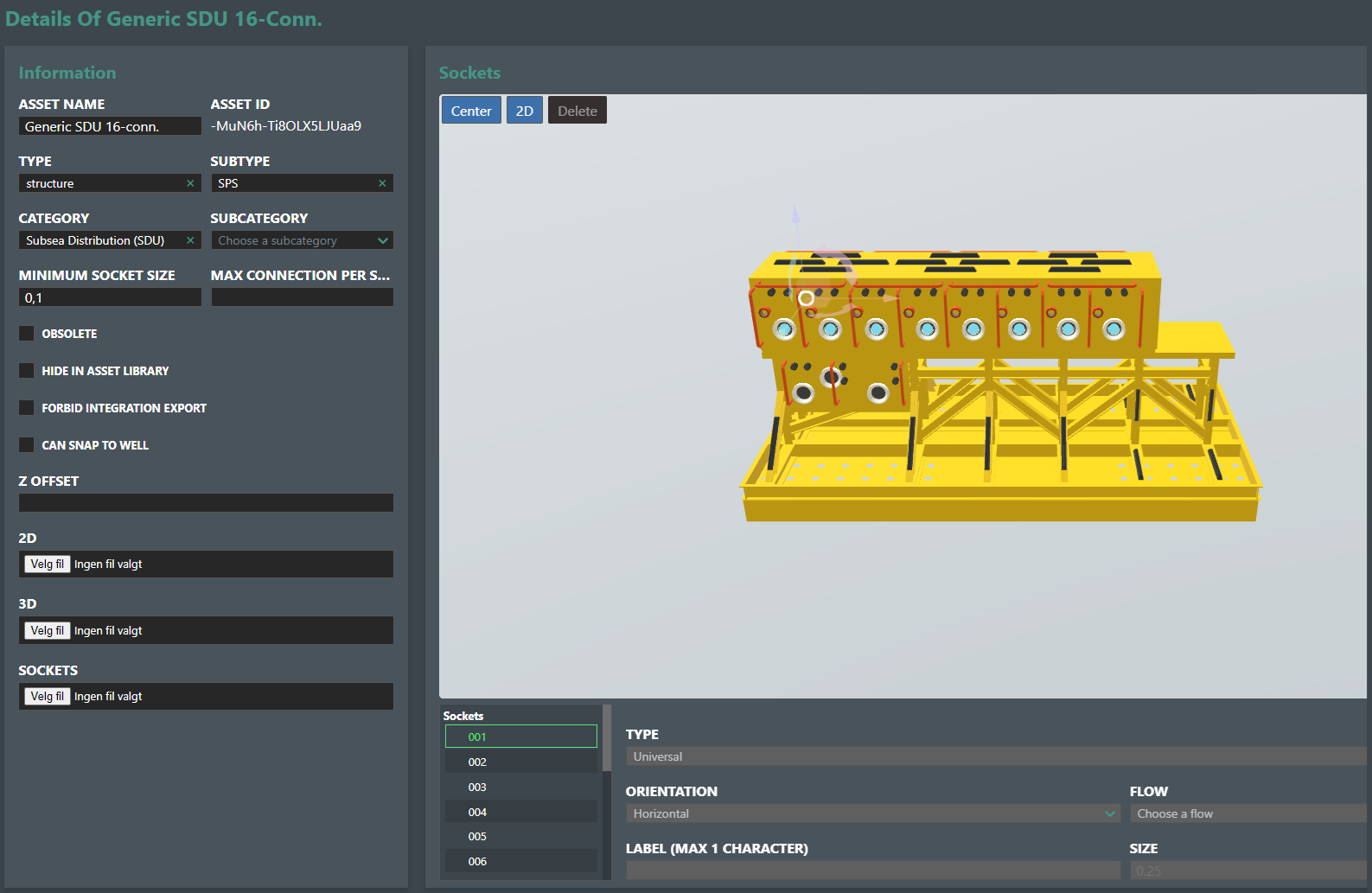Open the Orientation Horizontal dropdown

pos(873,813)
